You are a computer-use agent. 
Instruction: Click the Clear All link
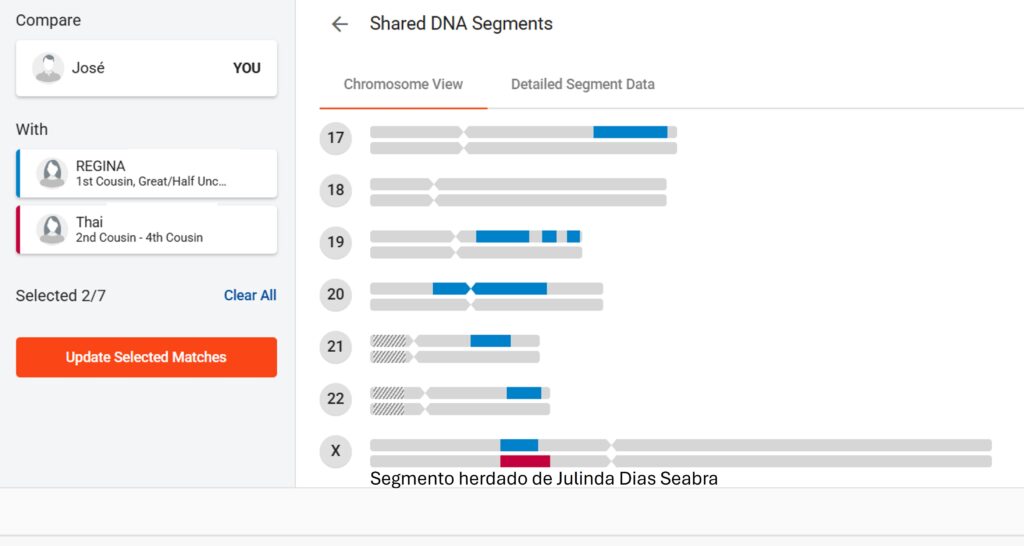(x=250, y=295)
